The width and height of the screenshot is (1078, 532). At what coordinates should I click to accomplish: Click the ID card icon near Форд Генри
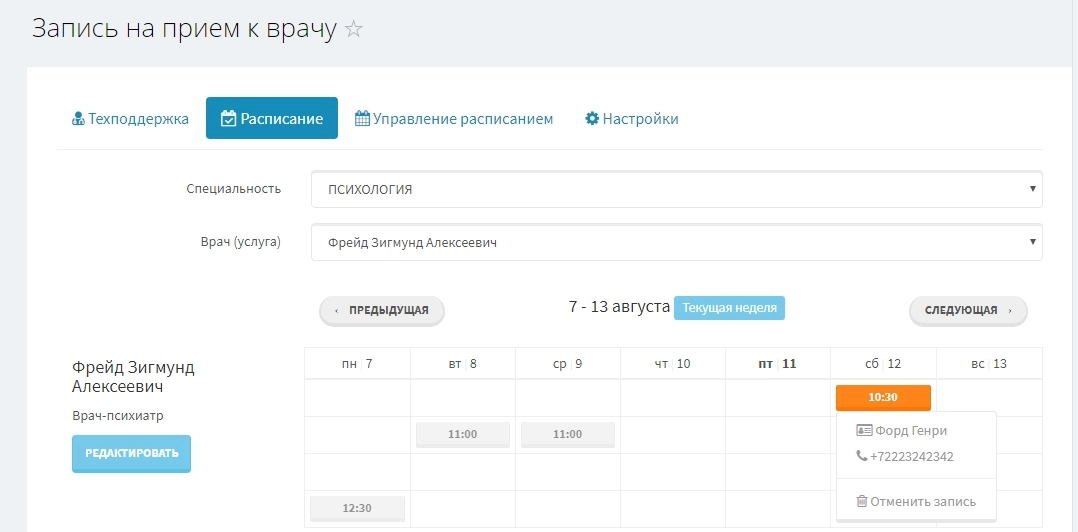point(864,431)
